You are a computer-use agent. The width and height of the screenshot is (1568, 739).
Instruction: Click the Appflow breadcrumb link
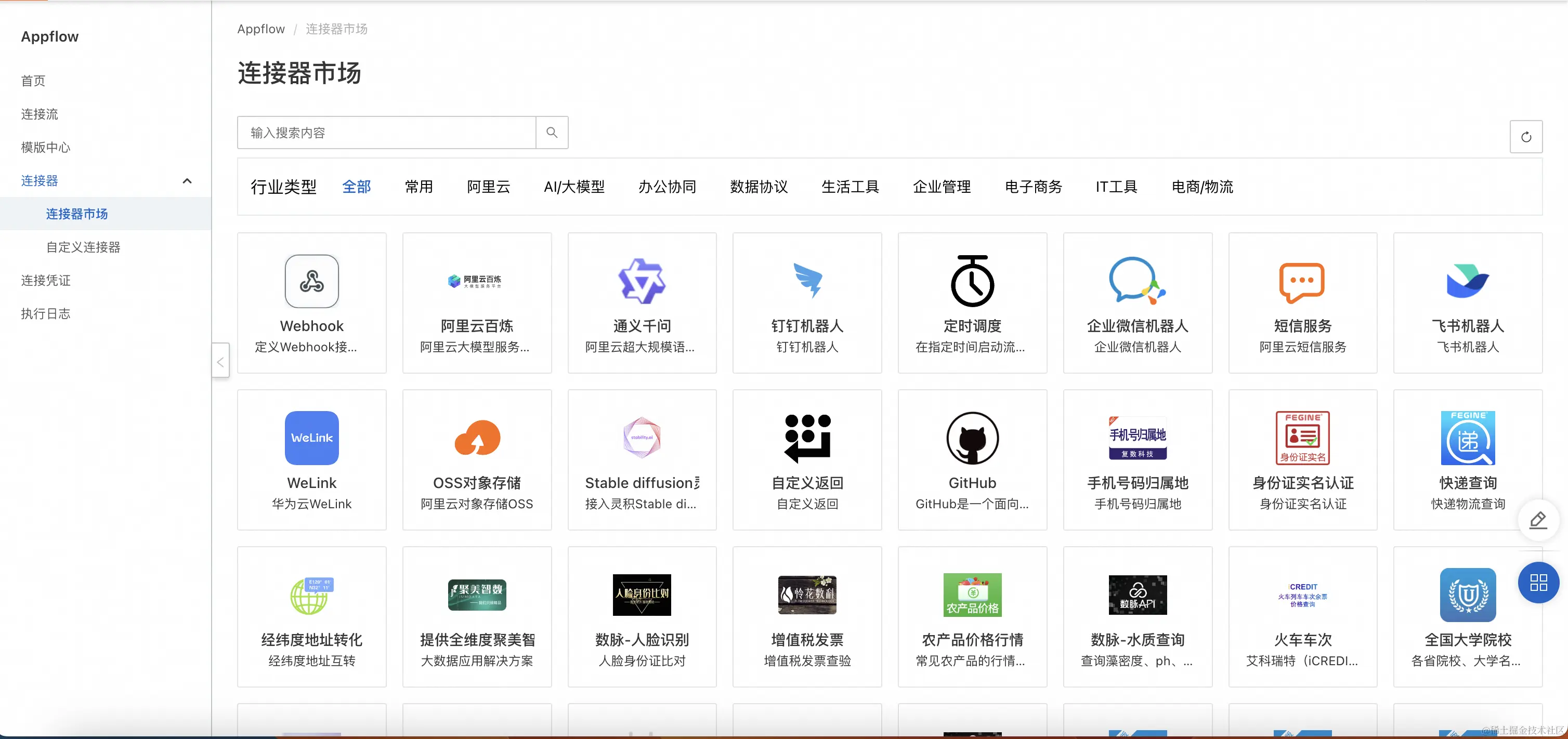260,29
